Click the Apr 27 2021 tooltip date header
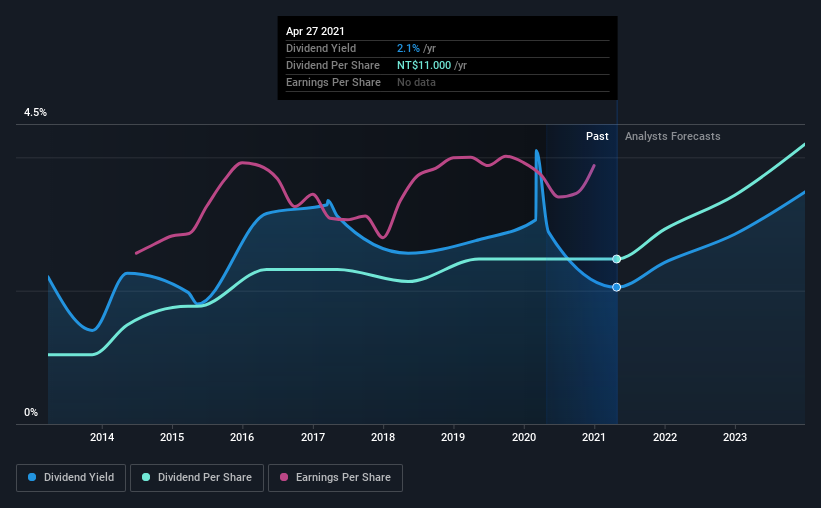 coord(315,31)
